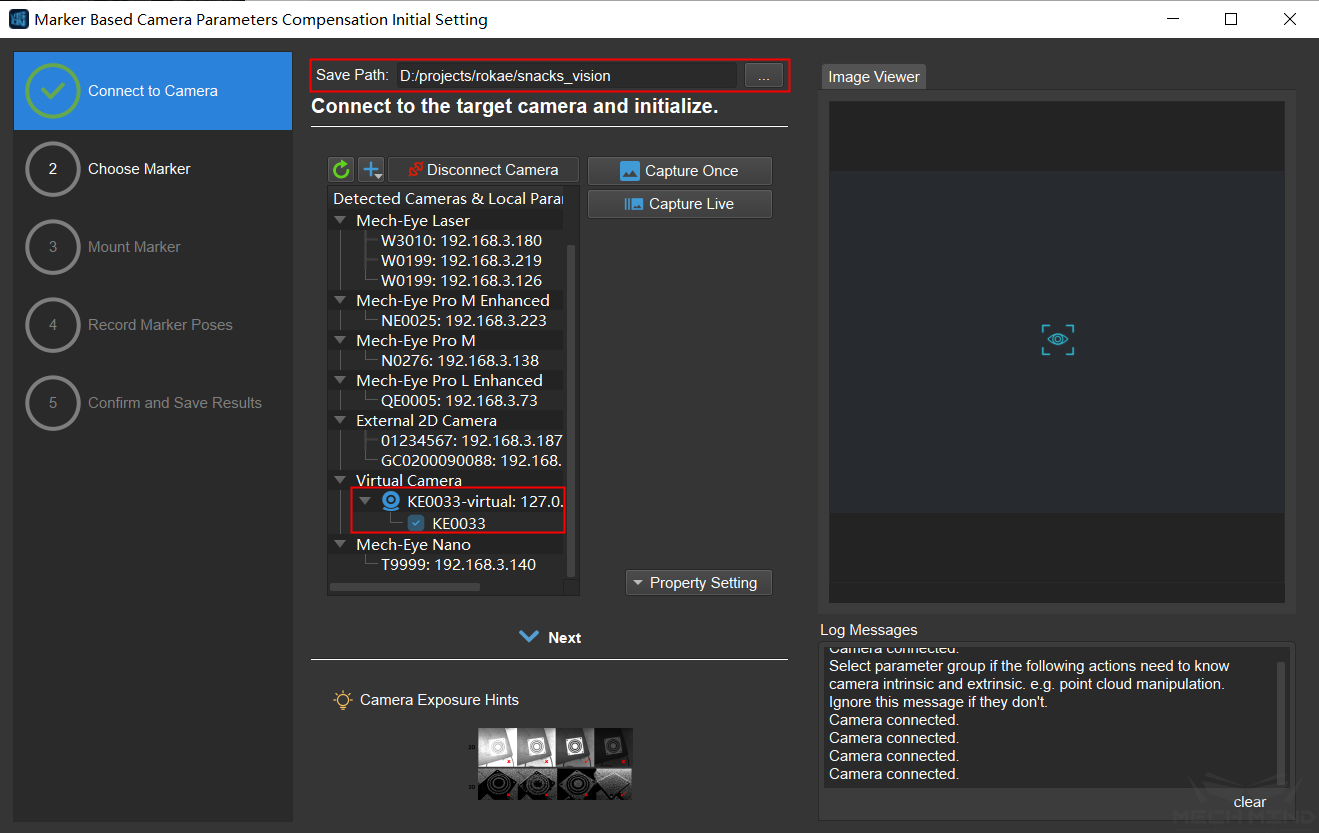Click the Save Path input field
1319x833 pixels.
(565, 75)
